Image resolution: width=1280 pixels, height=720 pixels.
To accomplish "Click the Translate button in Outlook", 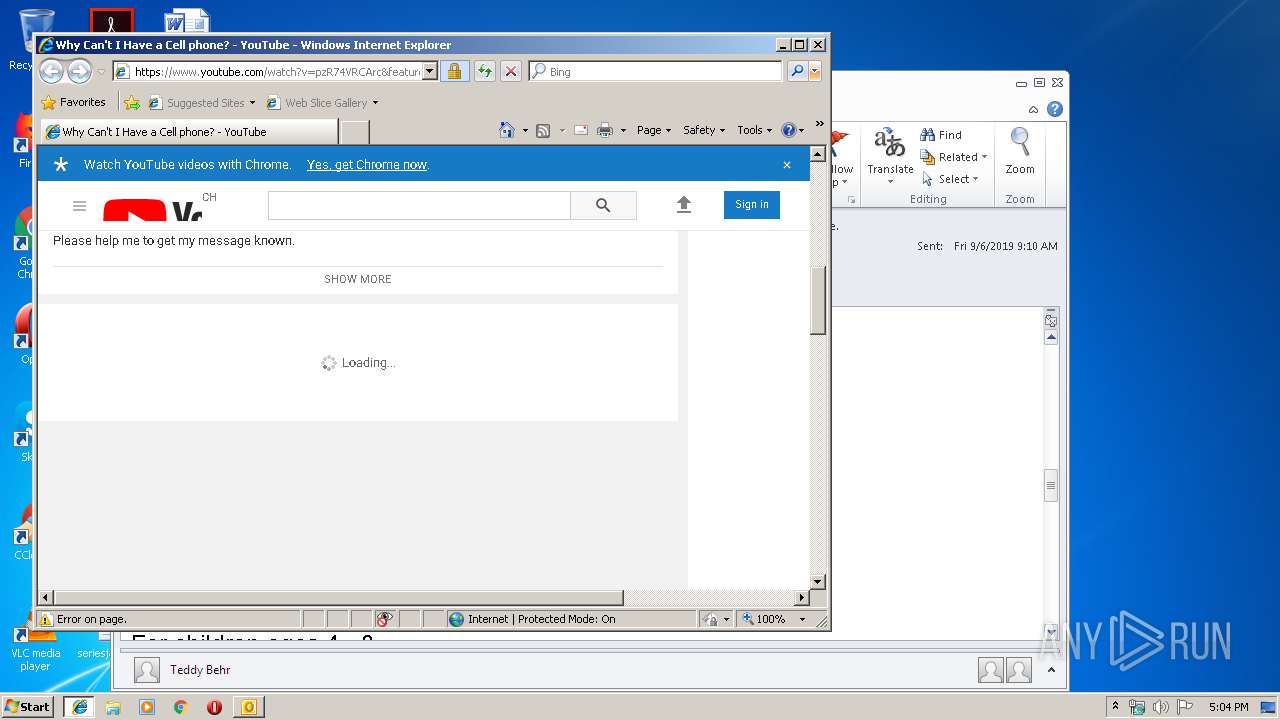I will (890, 155).
